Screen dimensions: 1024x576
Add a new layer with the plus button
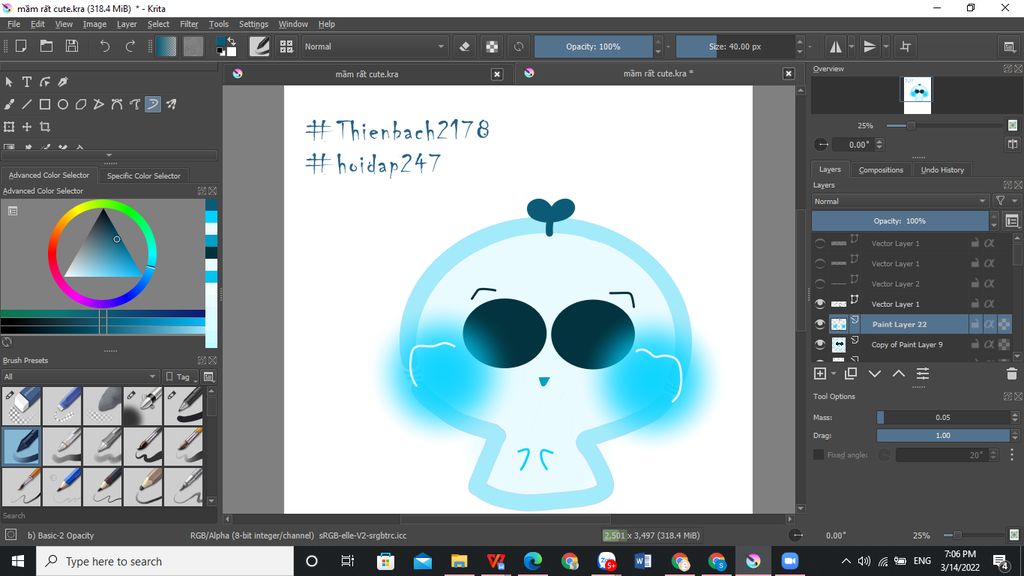tap(820, 374)
